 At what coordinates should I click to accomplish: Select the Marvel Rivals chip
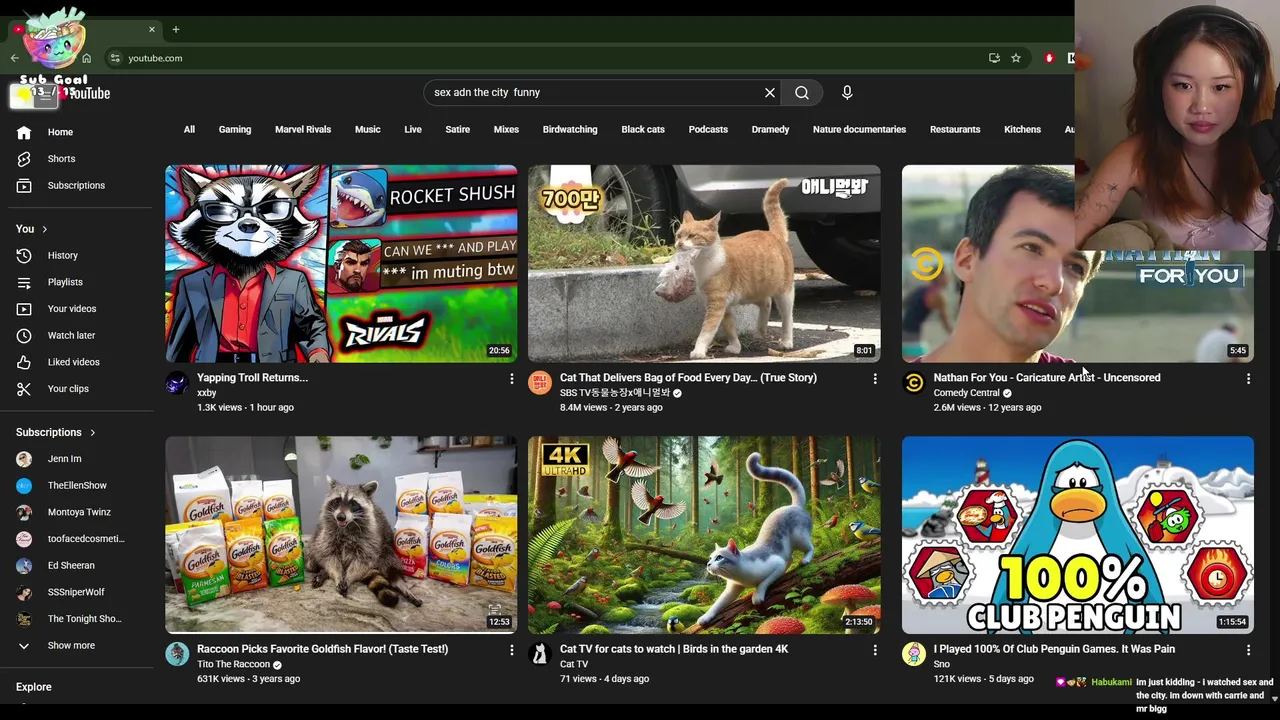(x=303, y=130)
